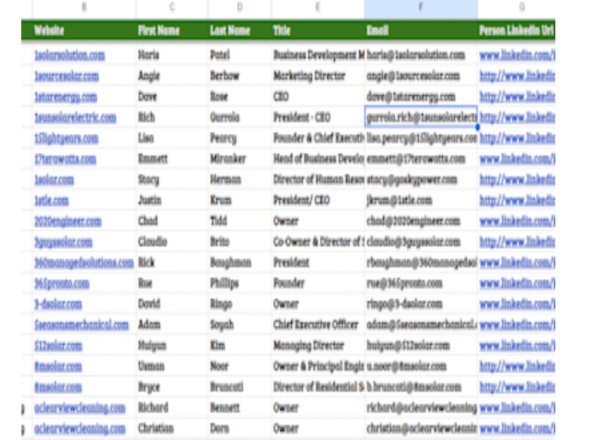Open the 360managedsolutions.com link
This screenshot has width=590, height=440.
[84, 263]
